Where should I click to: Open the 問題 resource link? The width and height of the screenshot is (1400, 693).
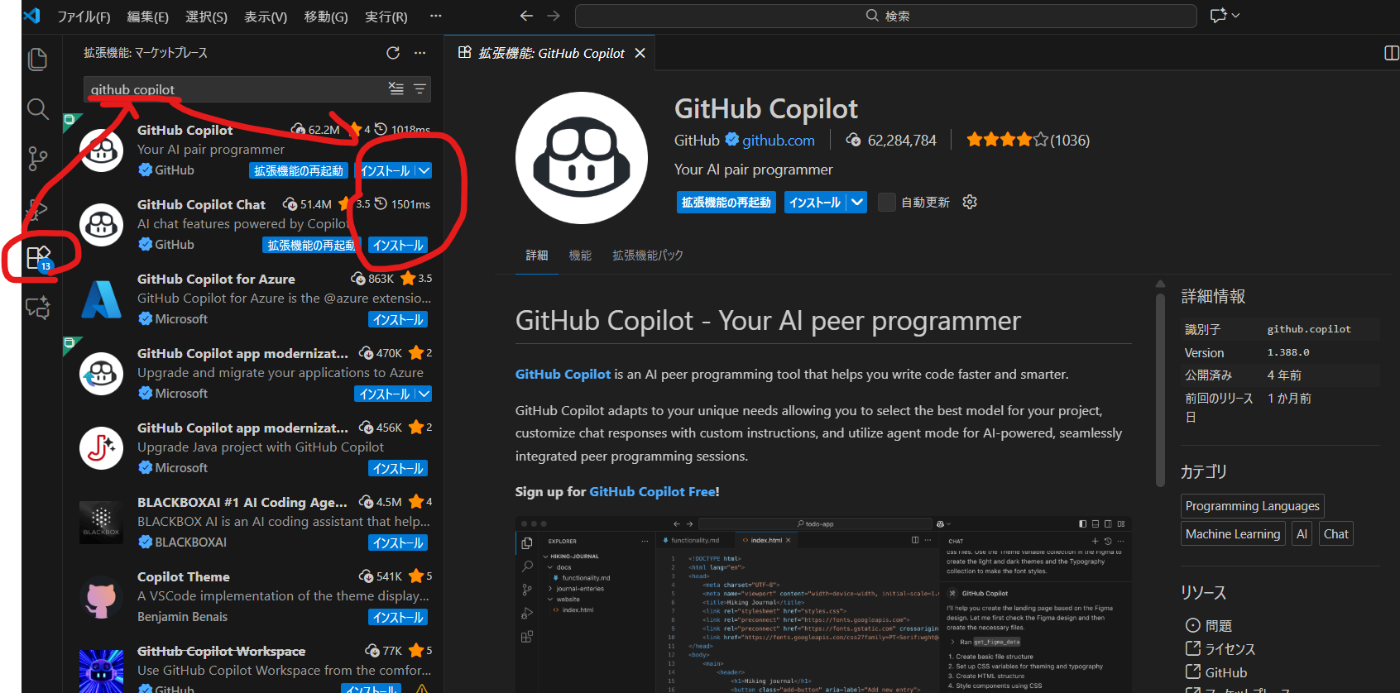click(1209, 625)
